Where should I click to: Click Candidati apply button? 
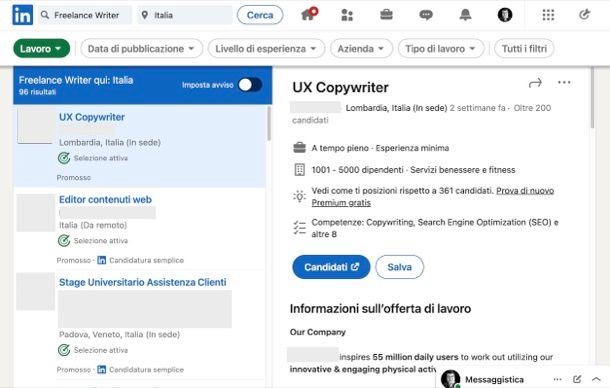(x=331, y=267)
